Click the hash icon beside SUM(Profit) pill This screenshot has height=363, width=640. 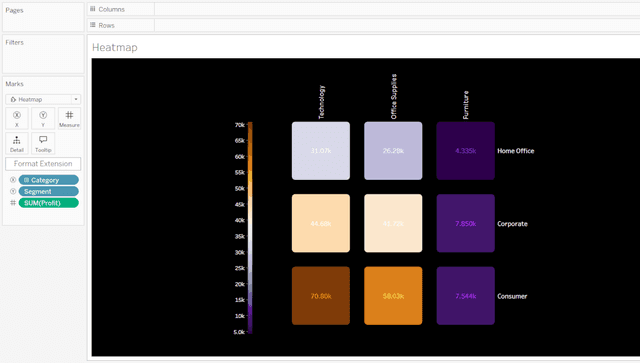13,203
